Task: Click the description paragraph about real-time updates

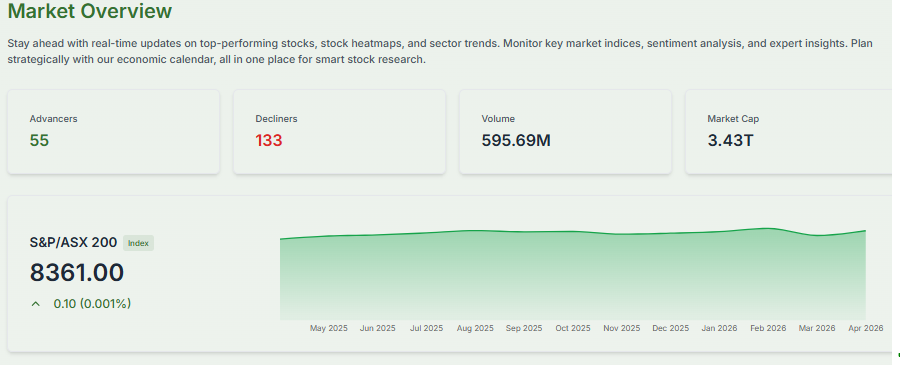Action: click(x=440, y=51)
